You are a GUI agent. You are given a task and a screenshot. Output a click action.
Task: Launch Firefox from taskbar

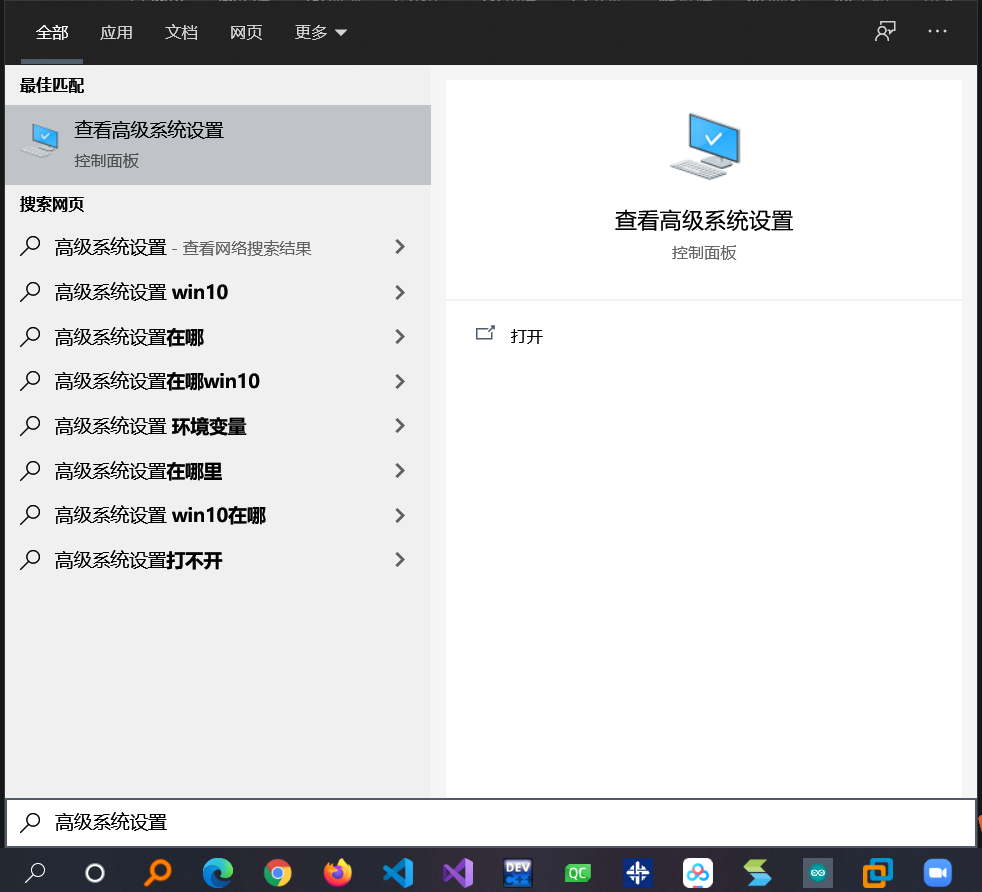pos(338,873)
